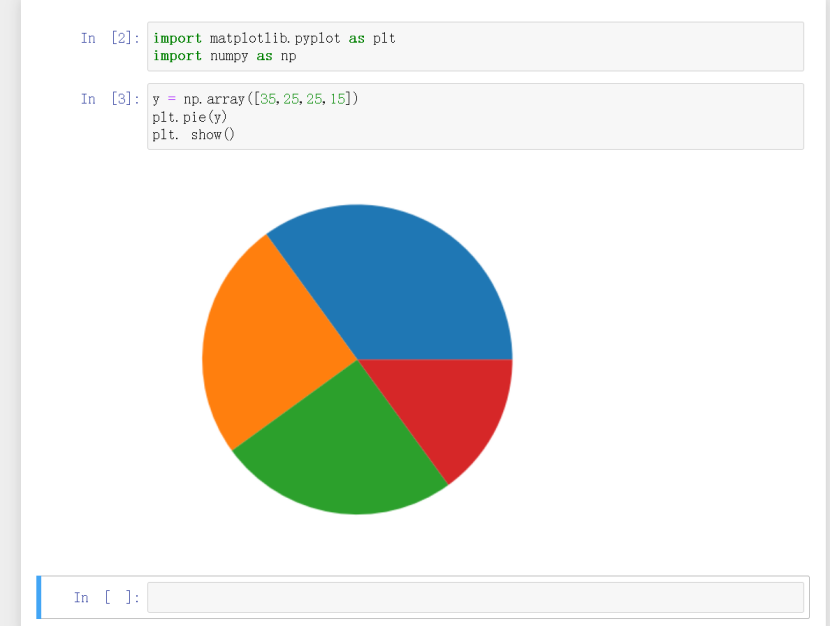This screenshot has width=831, height=626.
Task: Click the code cell containing np.array line
Action: point(475,117)
